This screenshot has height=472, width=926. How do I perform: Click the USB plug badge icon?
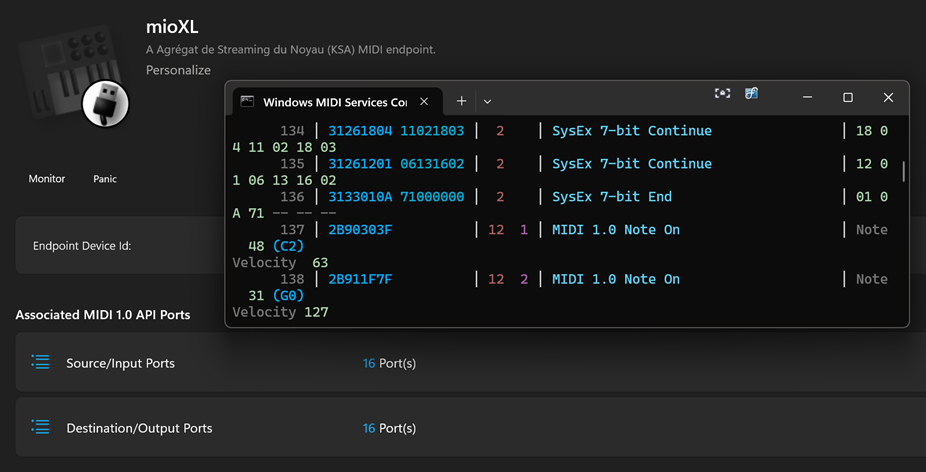click(105, 103)
